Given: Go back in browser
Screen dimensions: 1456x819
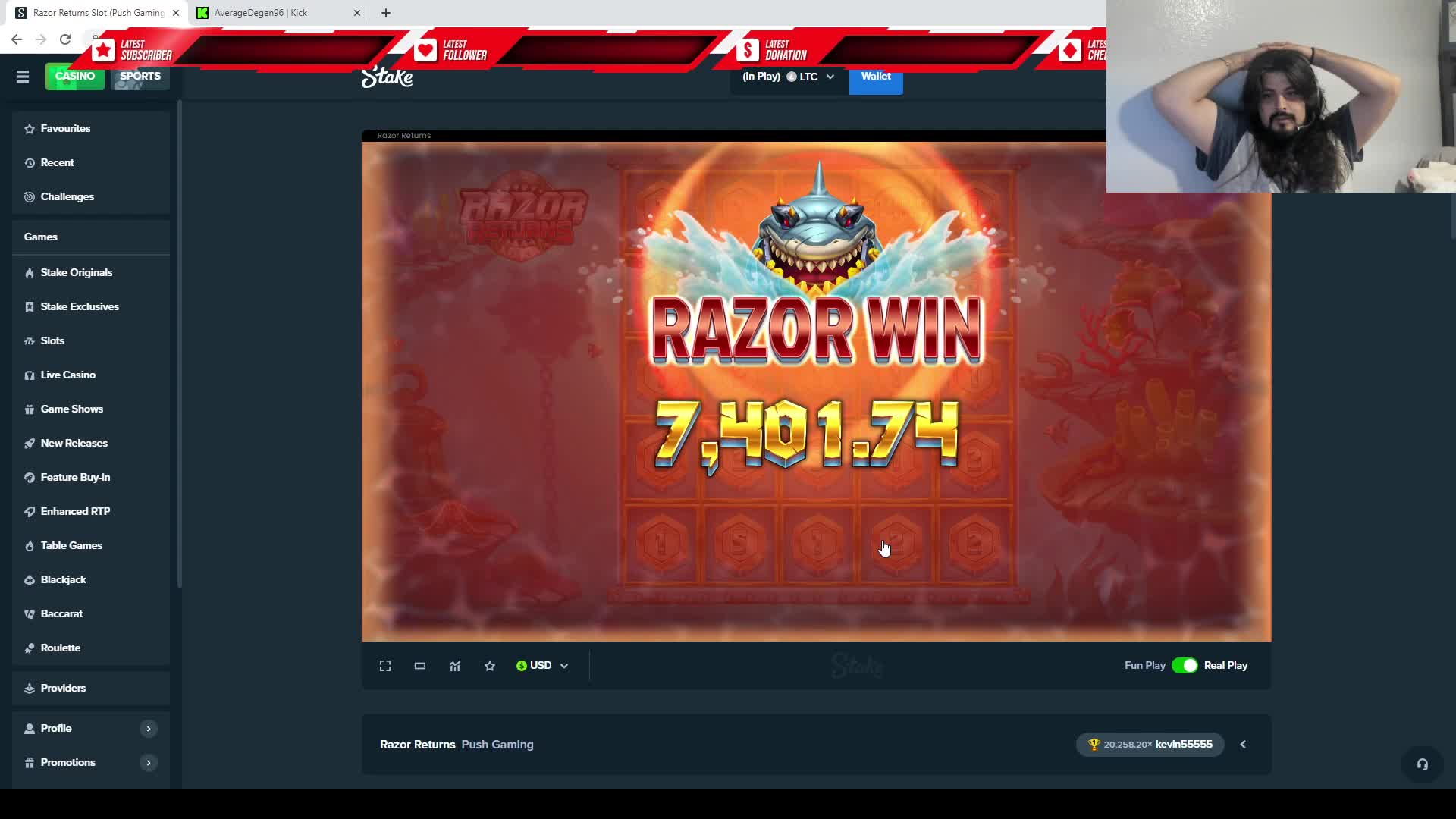Looking at the screenshot, I should 17,39.
